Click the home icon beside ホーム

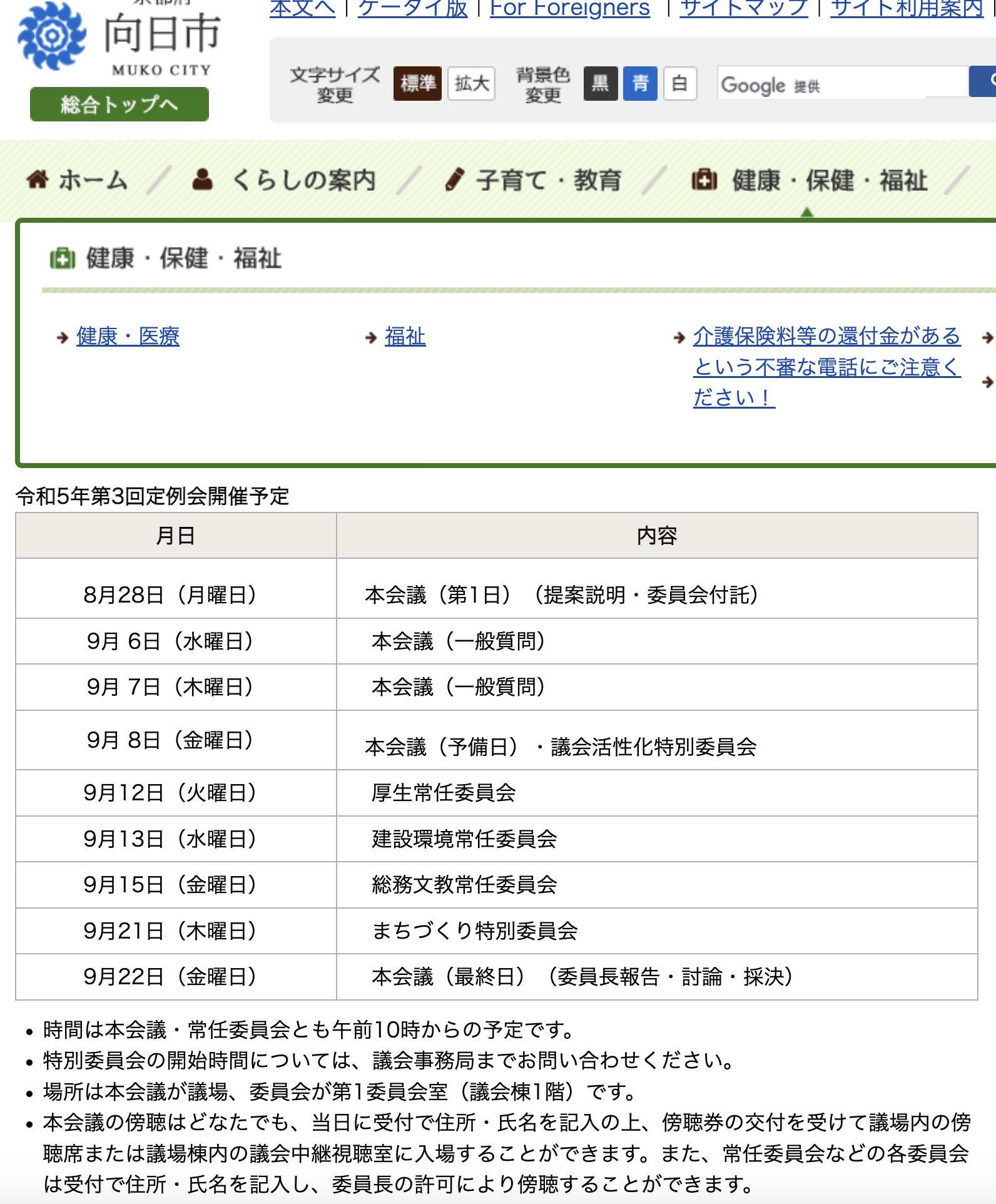pos(38,180)
